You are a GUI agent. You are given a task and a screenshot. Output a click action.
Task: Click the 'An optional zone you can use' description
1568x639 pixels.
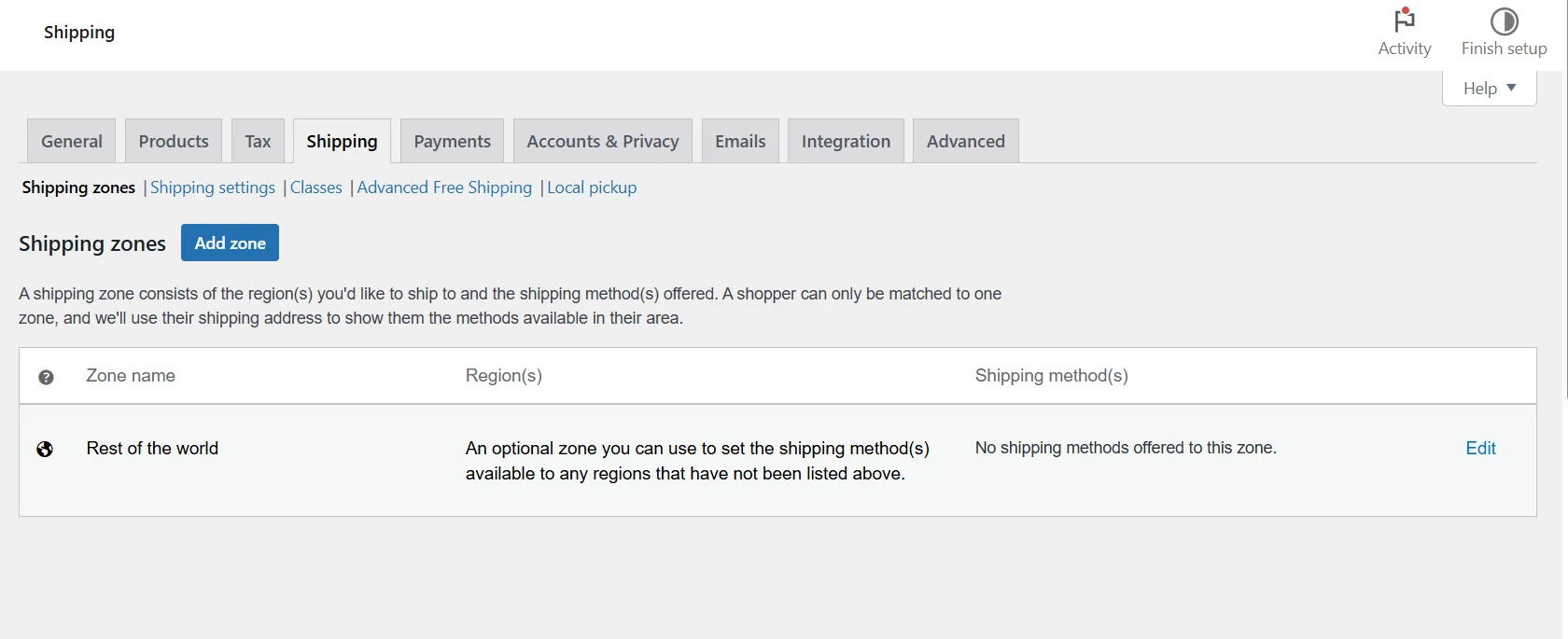pyautogui.click(x=697, y=461)
